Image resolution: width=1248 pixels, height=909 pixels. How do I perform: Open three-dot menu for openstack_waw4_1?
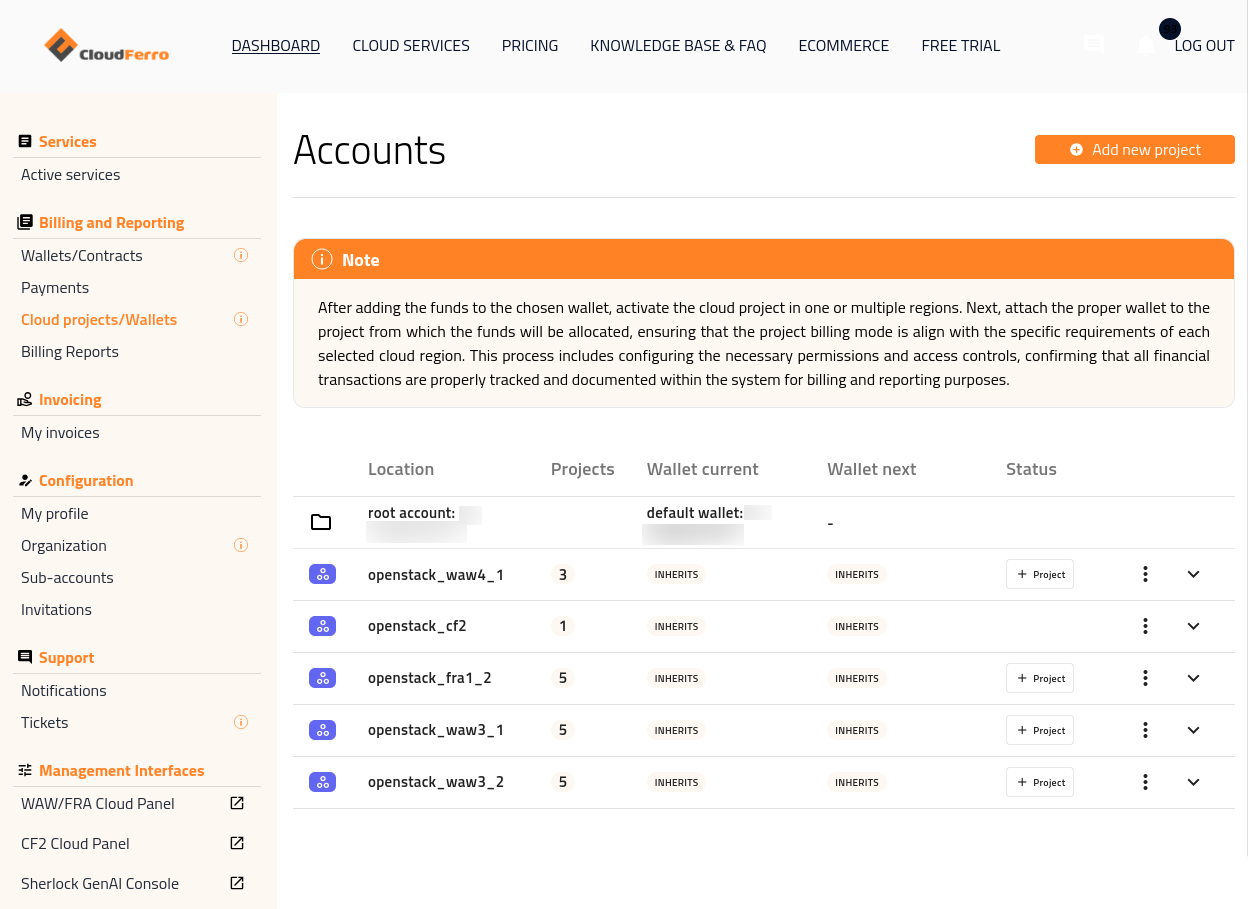click(x=1145, y=574)
